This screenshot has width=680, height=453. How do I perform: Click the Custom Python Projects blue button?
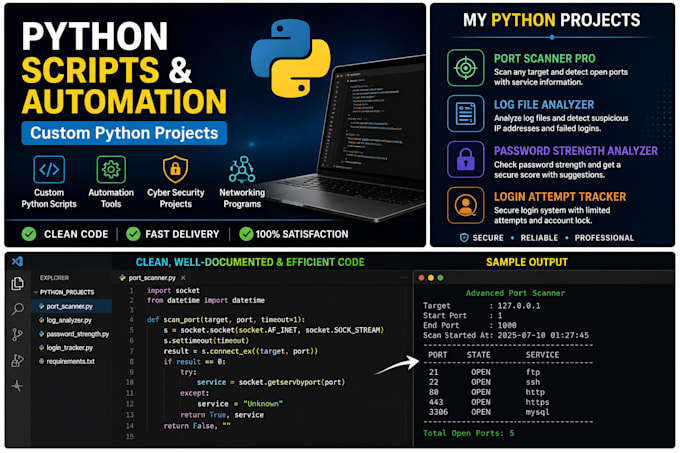(x=124, y=133)
